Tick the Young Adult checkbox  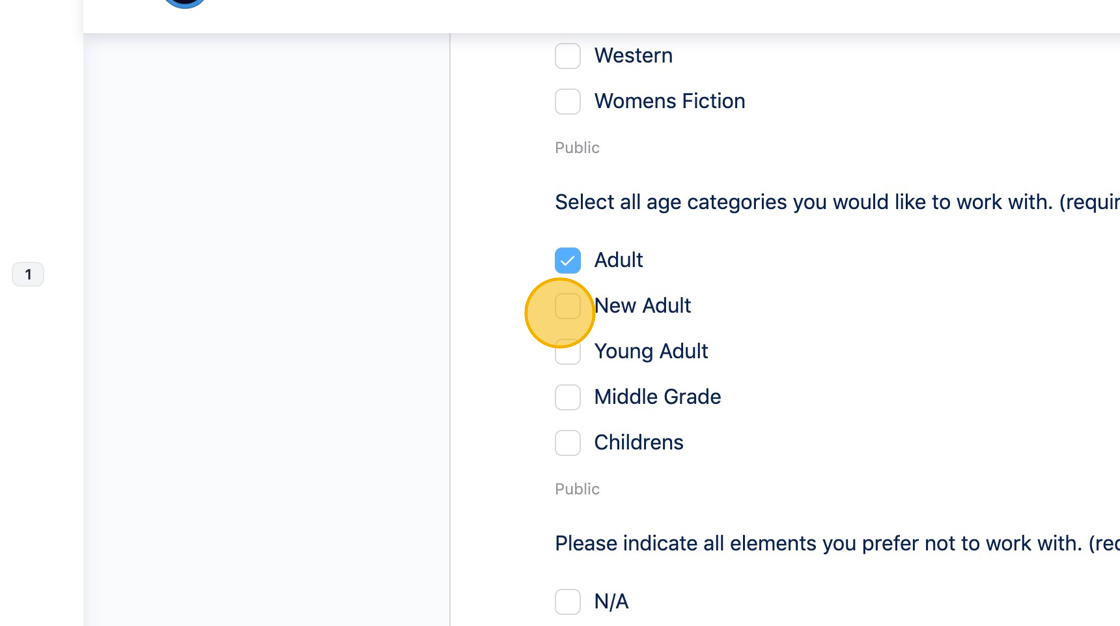568,352
